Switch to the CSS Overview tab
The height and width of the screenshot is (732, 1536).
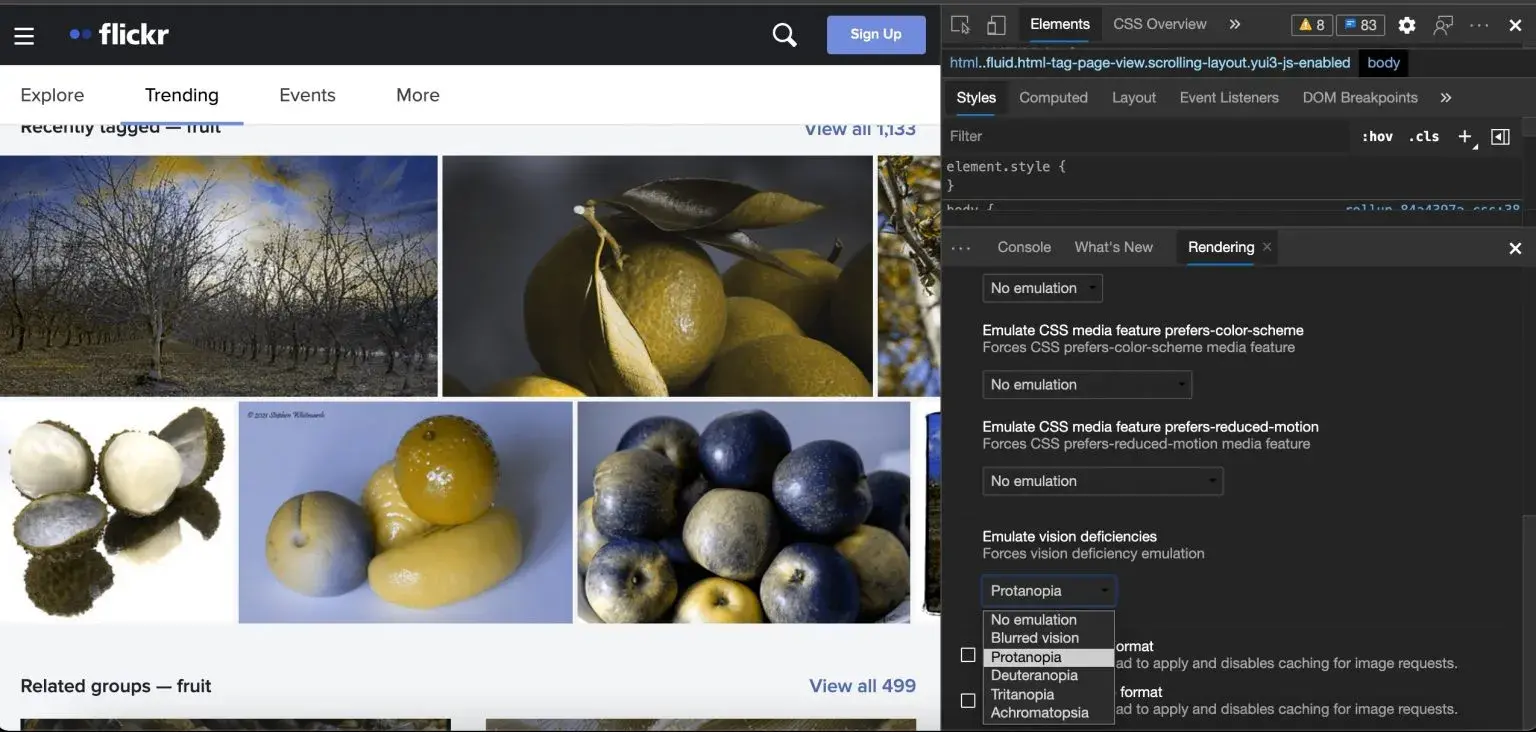click(1160, 25)
